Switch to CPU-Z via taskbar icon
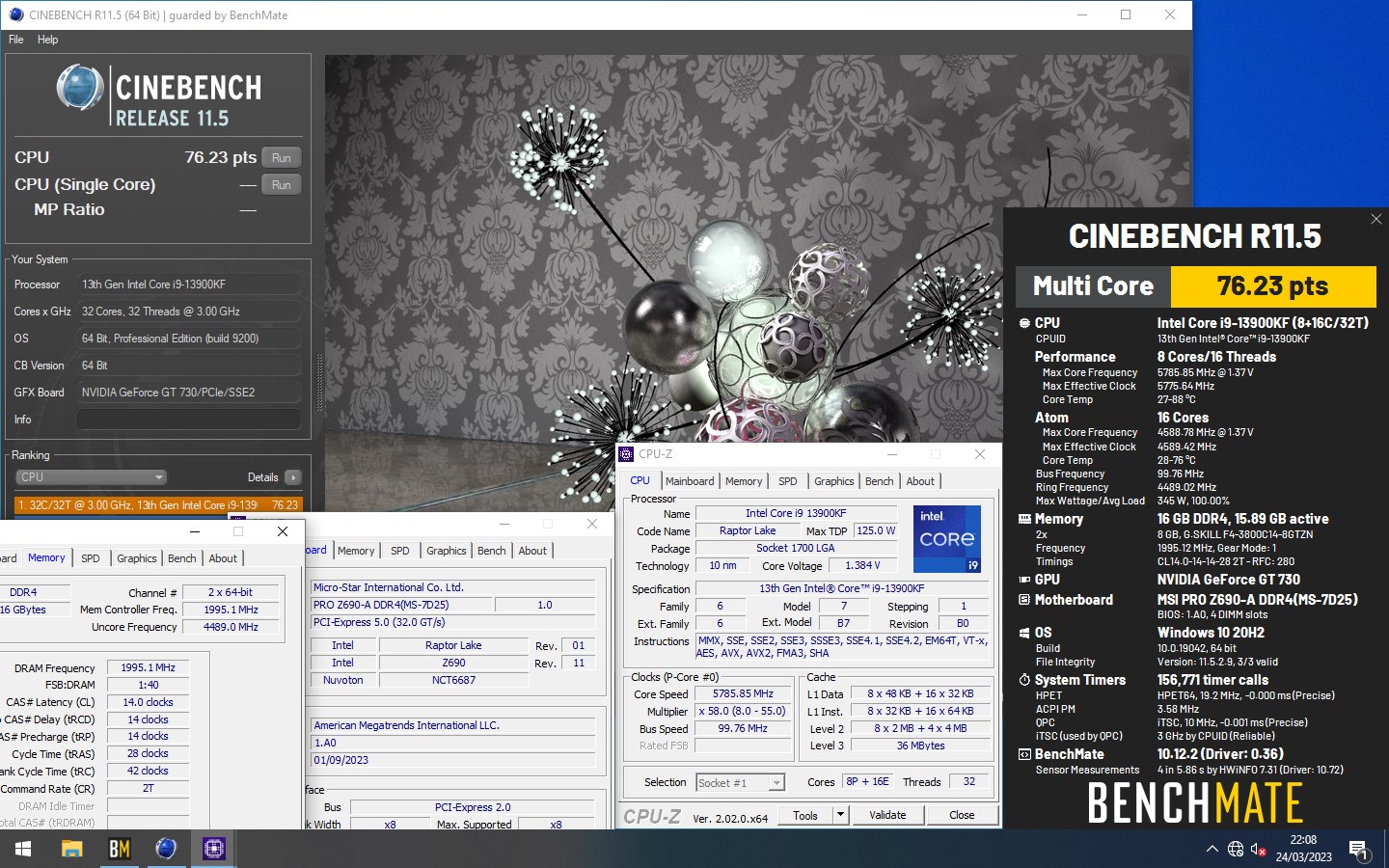The height and width of the screenshot is (868, 1389). click(x=213, y=849)
